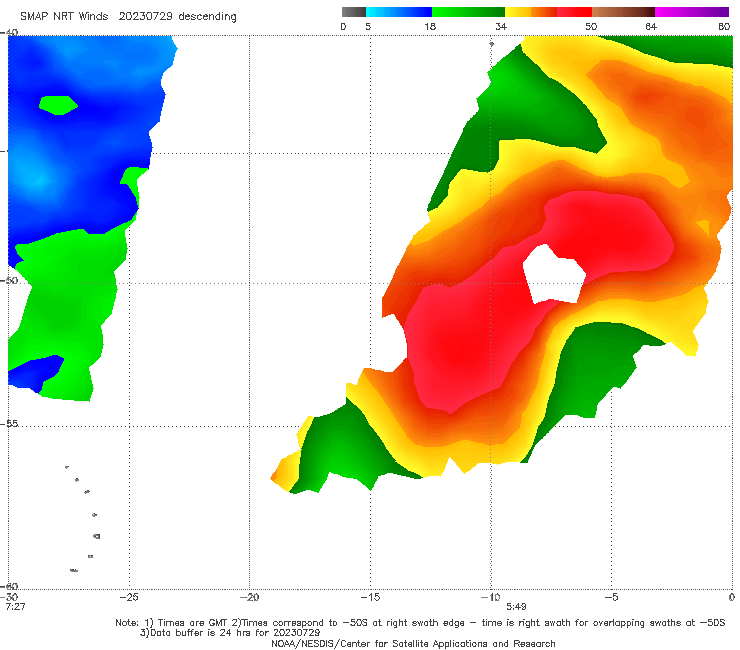The height and width of the screenshot is (650, 740).
Task: Click the note line 'Times are GMT'
Action: coord(420,623)
